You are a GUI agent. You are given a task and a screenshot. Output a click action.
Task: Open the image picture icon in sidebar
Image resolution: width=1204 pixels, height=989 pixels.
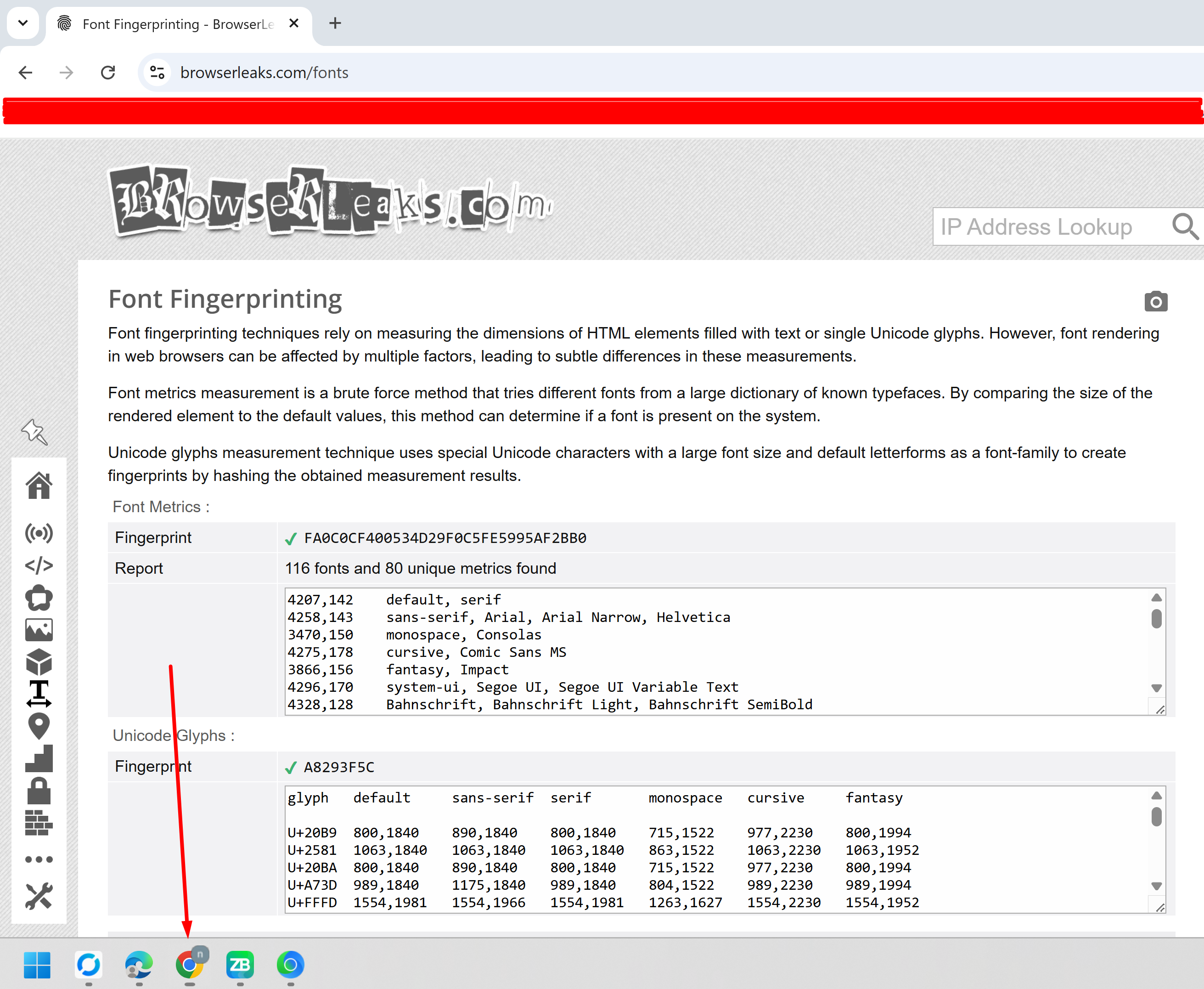coord(39,630)
